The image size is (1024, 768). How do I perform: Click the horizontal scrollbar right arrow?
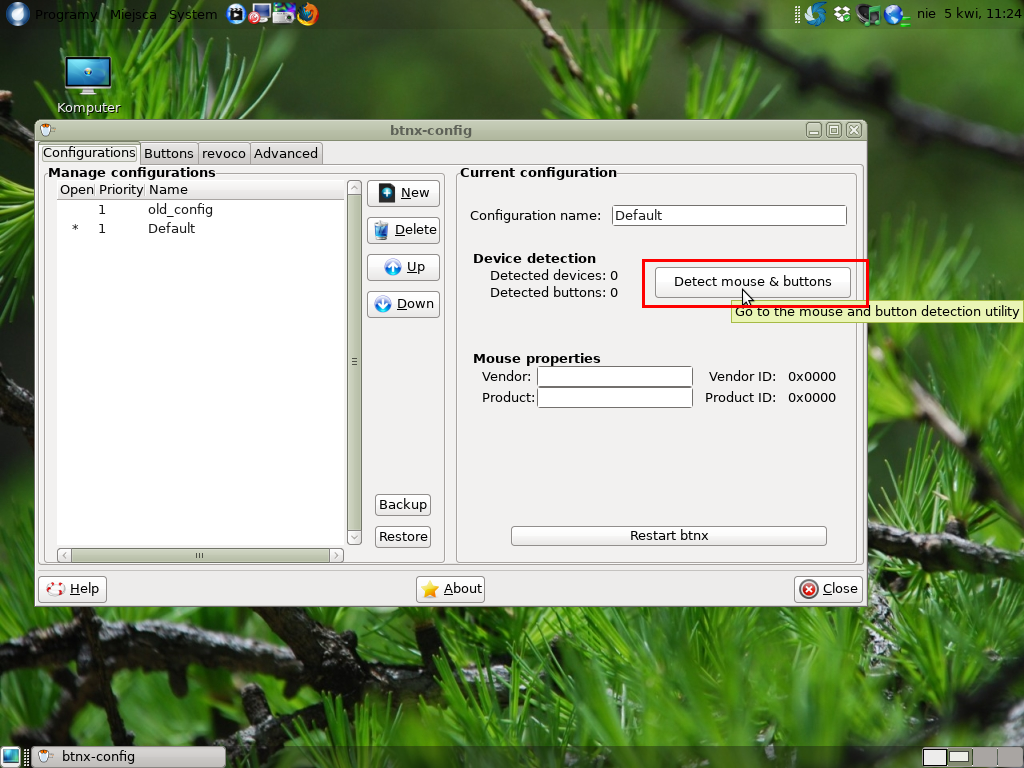point(336,556)
